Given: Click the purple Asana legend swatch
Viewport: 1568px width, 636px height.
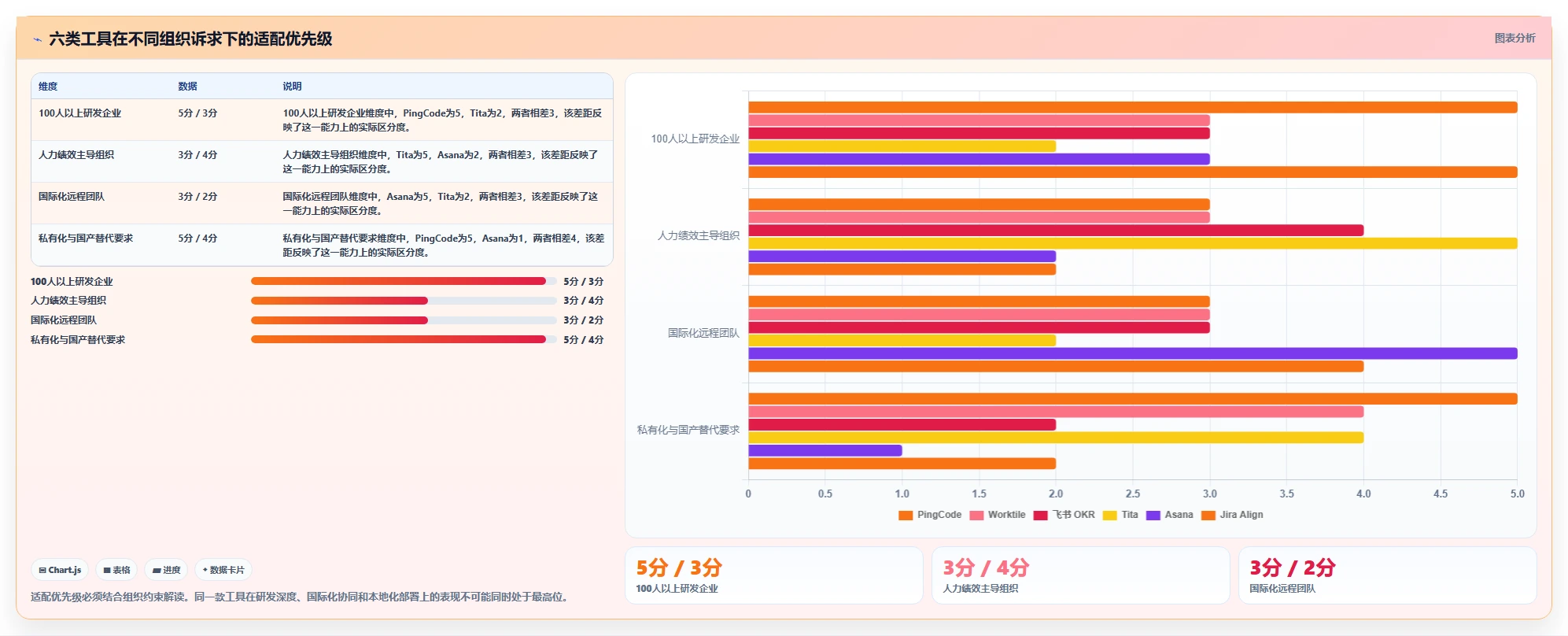Looking at the screenshot, I should [x=1153, y=516].
